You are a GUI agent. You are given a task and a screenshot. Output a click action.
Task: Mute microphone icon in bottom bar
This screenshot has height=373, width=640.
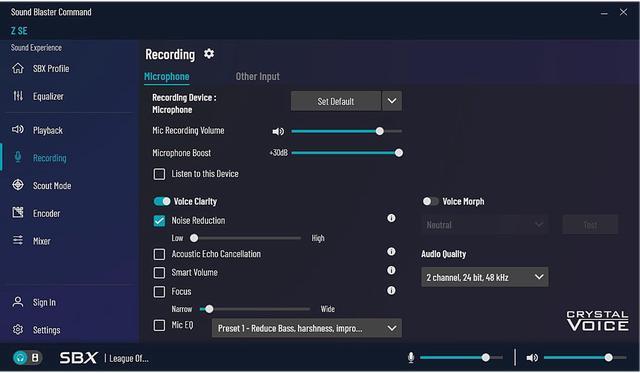411,358
